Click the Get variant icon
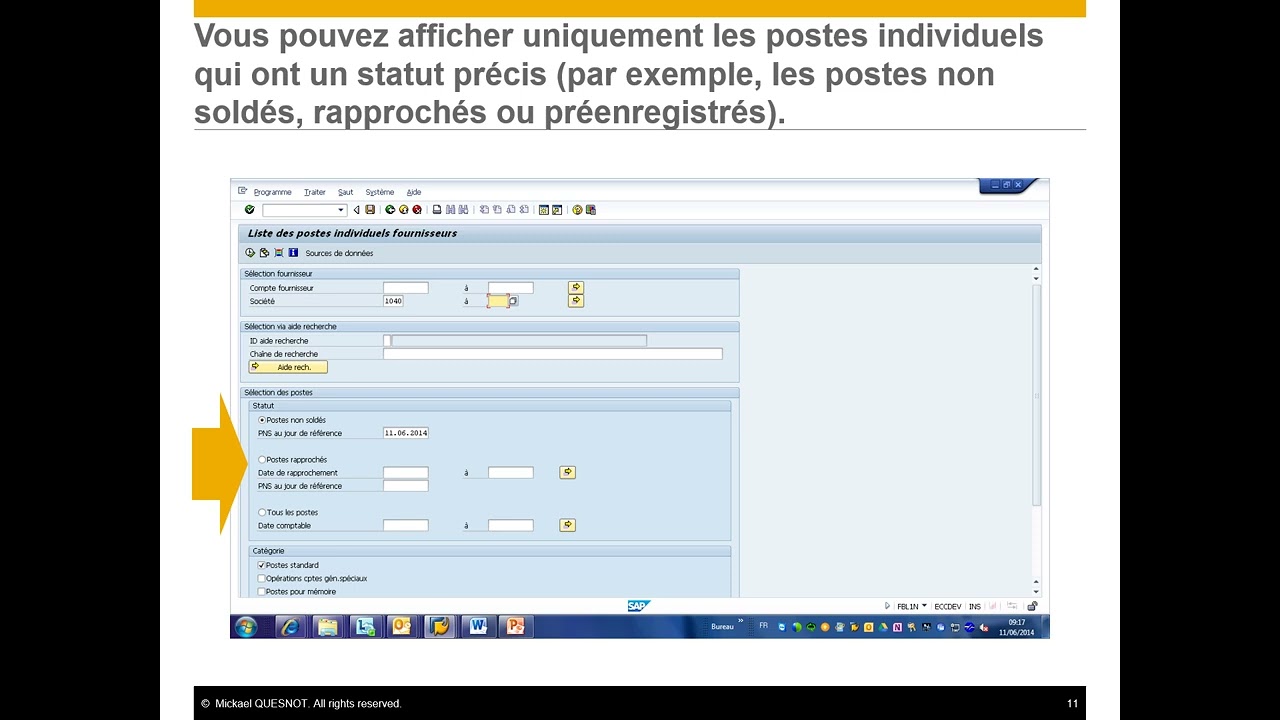1280x720 pixels. coord(264,253)
